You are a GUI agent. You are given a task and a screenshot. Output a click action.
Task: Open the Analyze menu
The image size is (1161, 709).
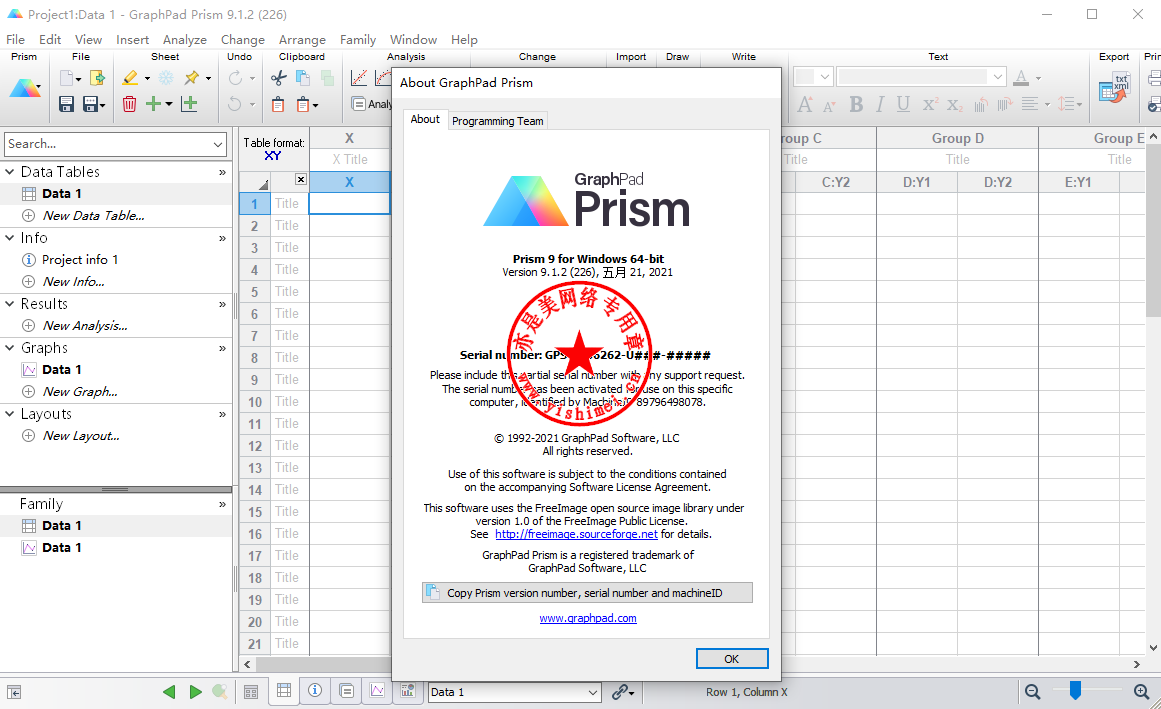(x=184, y=39)
